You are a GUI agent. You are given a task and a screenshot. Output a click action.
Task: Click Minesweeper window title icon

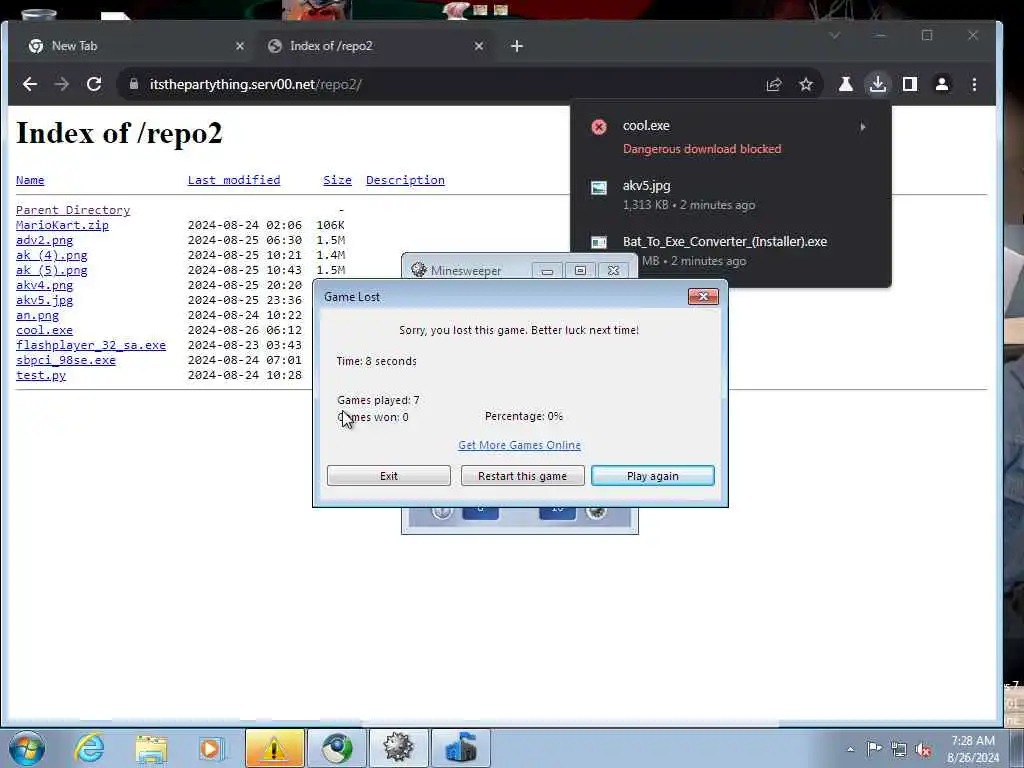[x=419, y=270]
